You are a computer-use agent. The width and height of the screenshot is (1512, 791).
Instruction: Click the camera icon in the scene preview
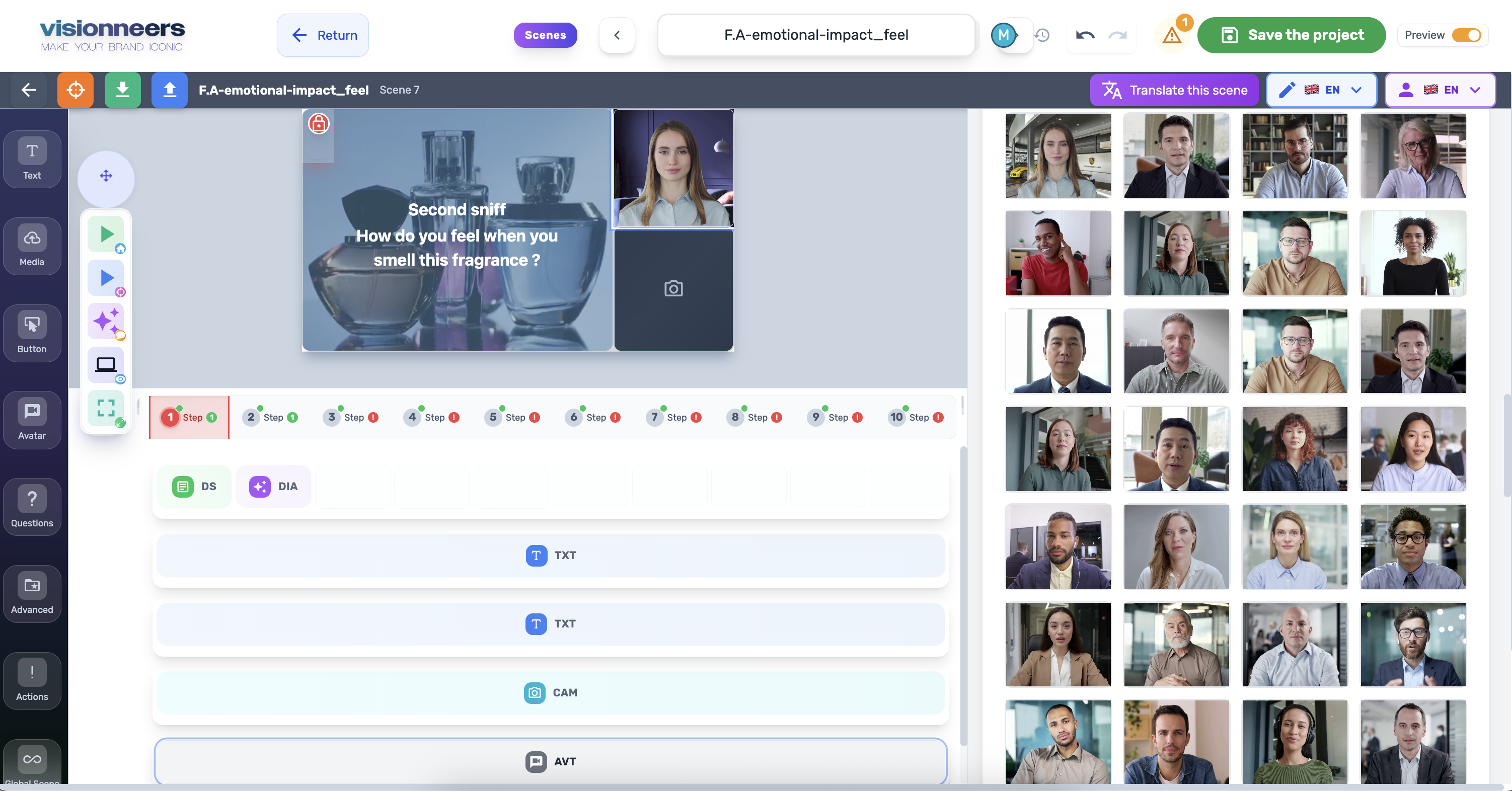click(672, 288)
